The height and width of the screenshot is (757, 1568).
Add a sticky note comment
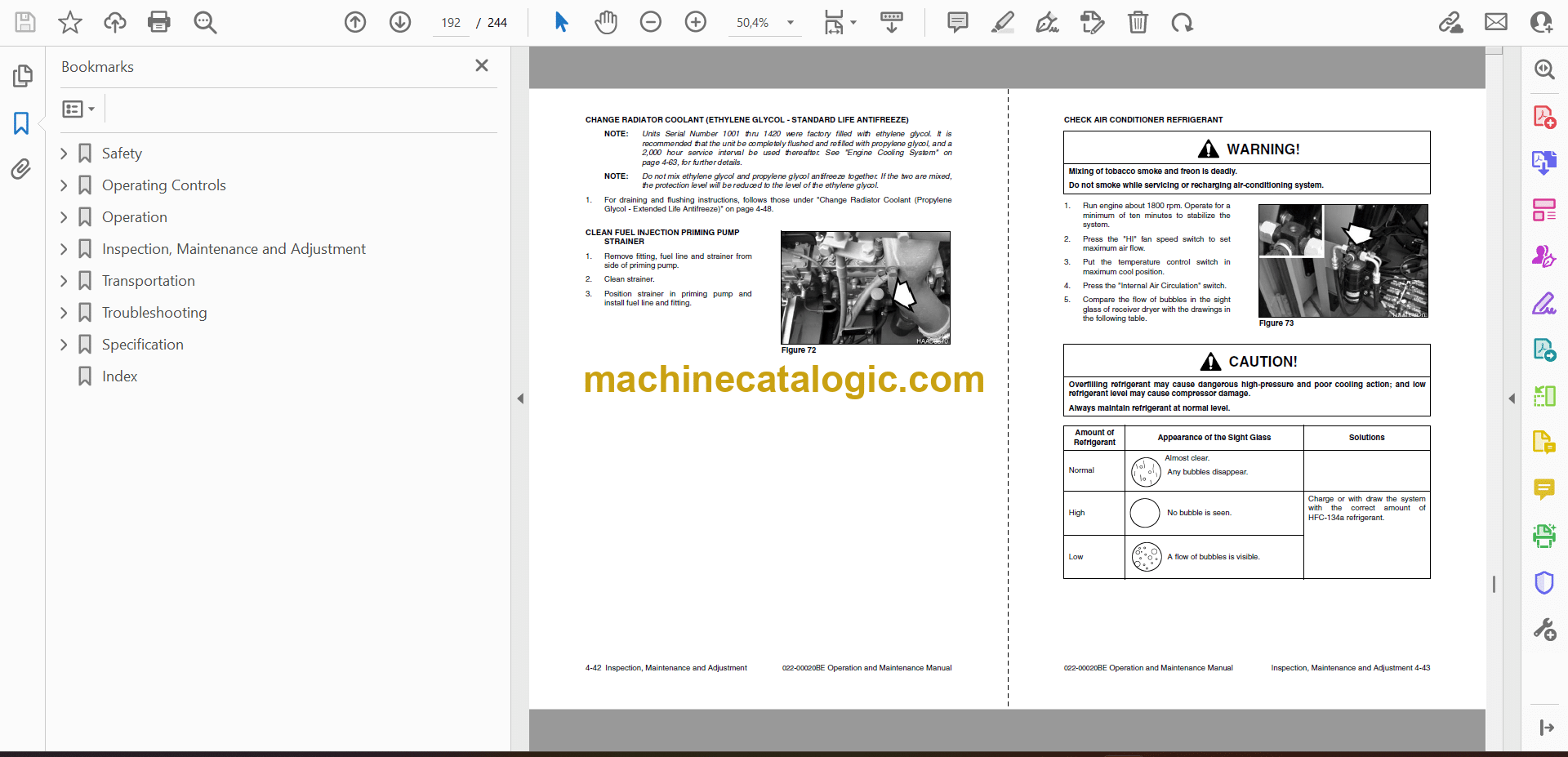coord(958,22)
